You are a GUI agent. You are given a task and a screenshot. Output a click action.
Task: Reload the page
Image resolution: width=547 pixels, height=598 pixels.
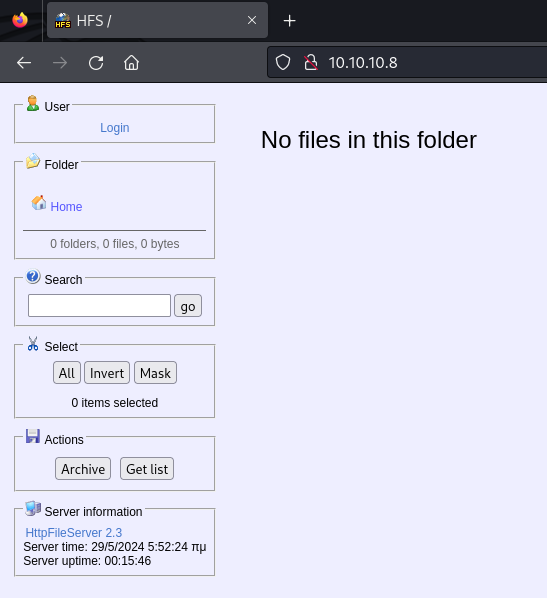coord(96,63)
